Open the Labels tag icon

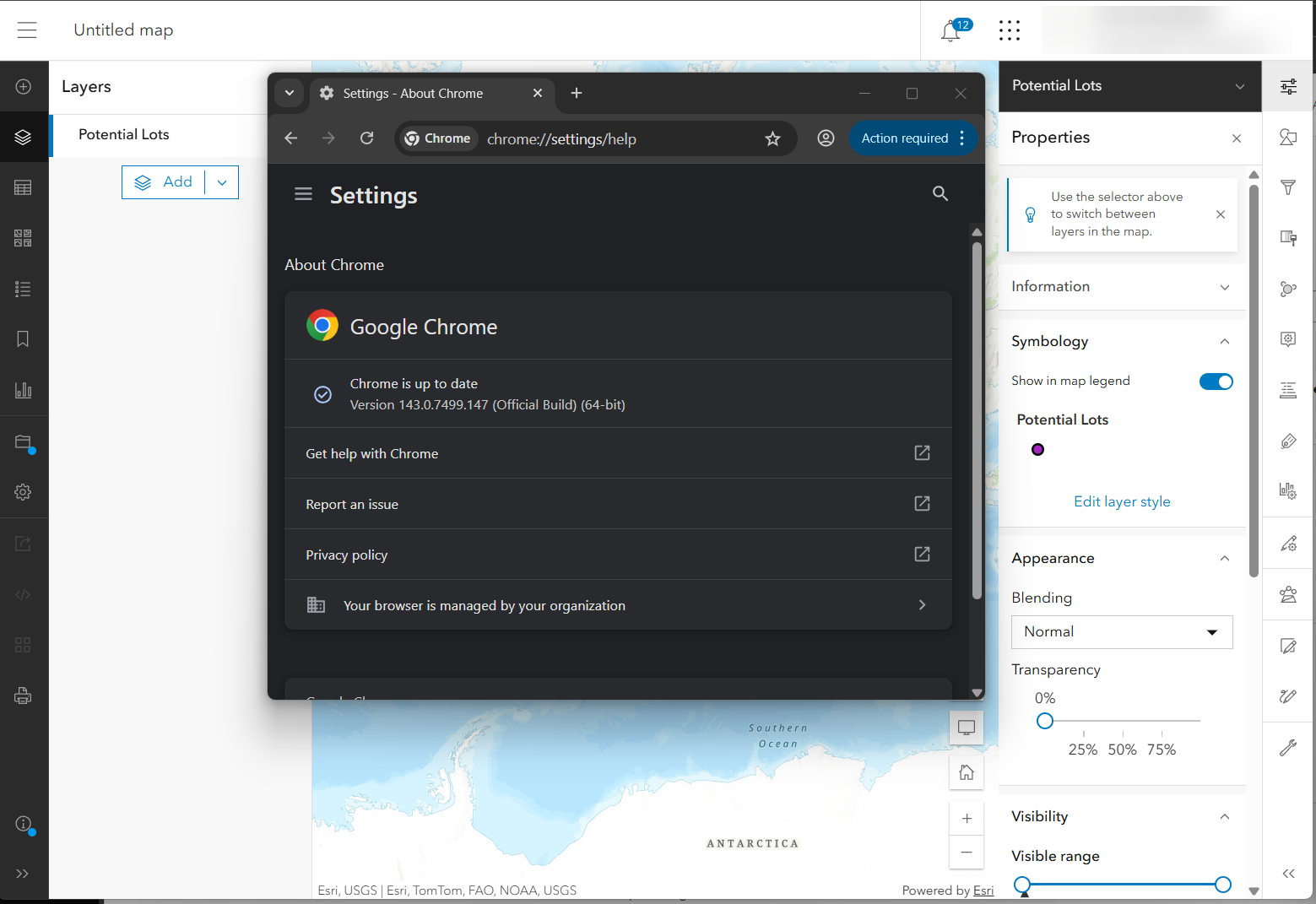click(x=1288, y=441)
